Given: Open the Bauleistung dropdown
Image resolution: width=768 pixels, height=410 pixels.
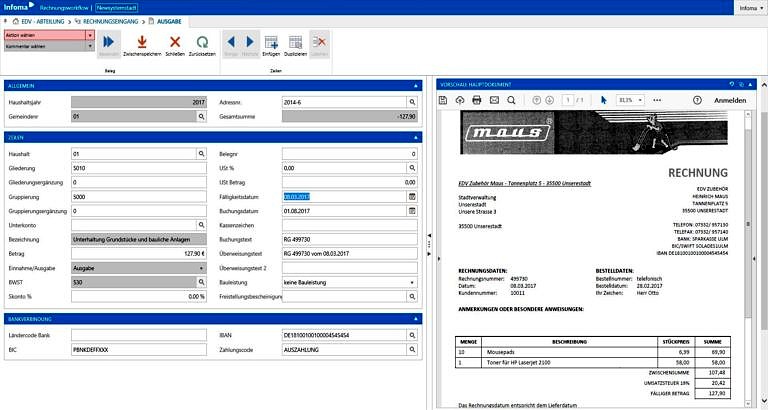Looking at the screenshot, I should 412,283.
